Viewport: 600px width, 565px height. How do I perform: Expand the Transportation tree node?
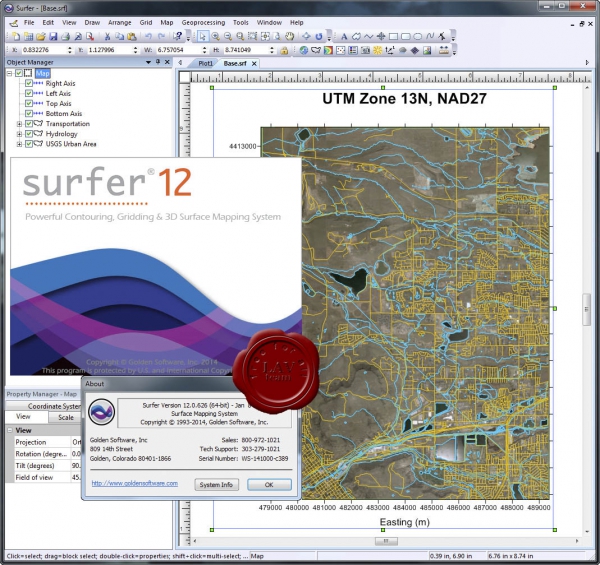click(x=19, y=124)
